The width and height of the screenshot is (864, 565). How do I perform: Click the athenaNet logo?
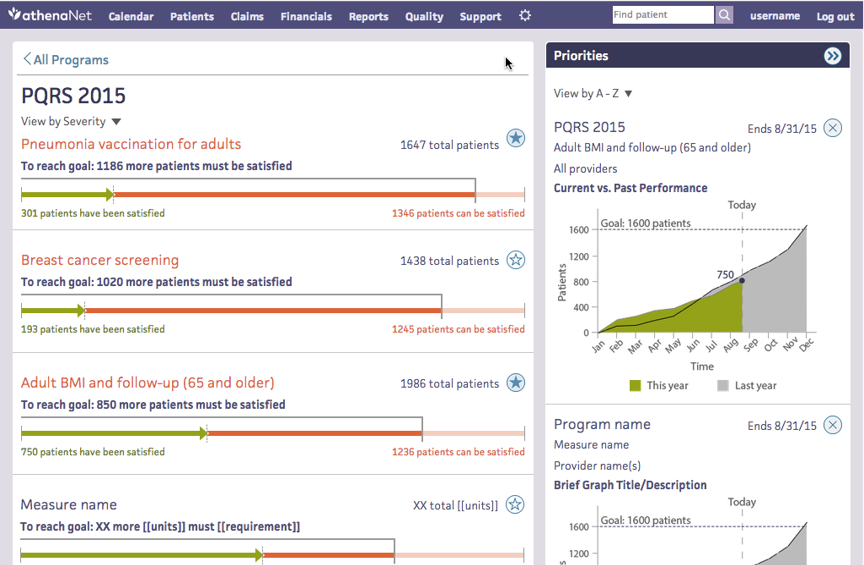(50, 16)
